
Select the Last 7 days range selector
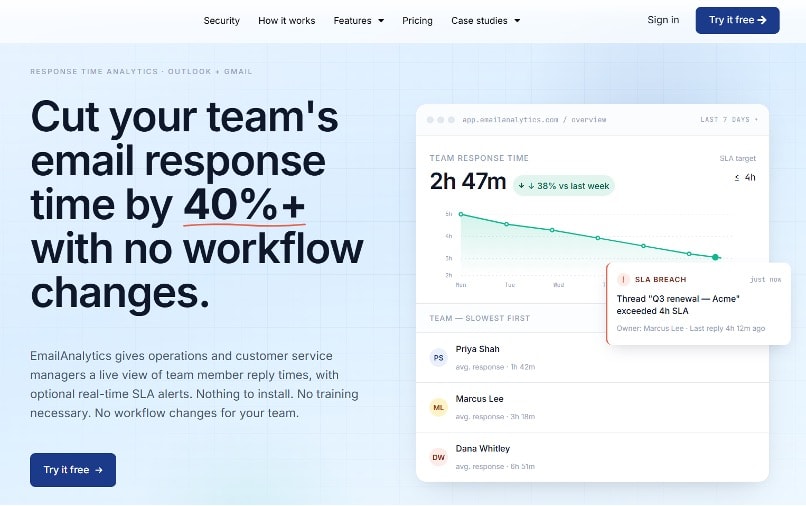coord(729,119)
